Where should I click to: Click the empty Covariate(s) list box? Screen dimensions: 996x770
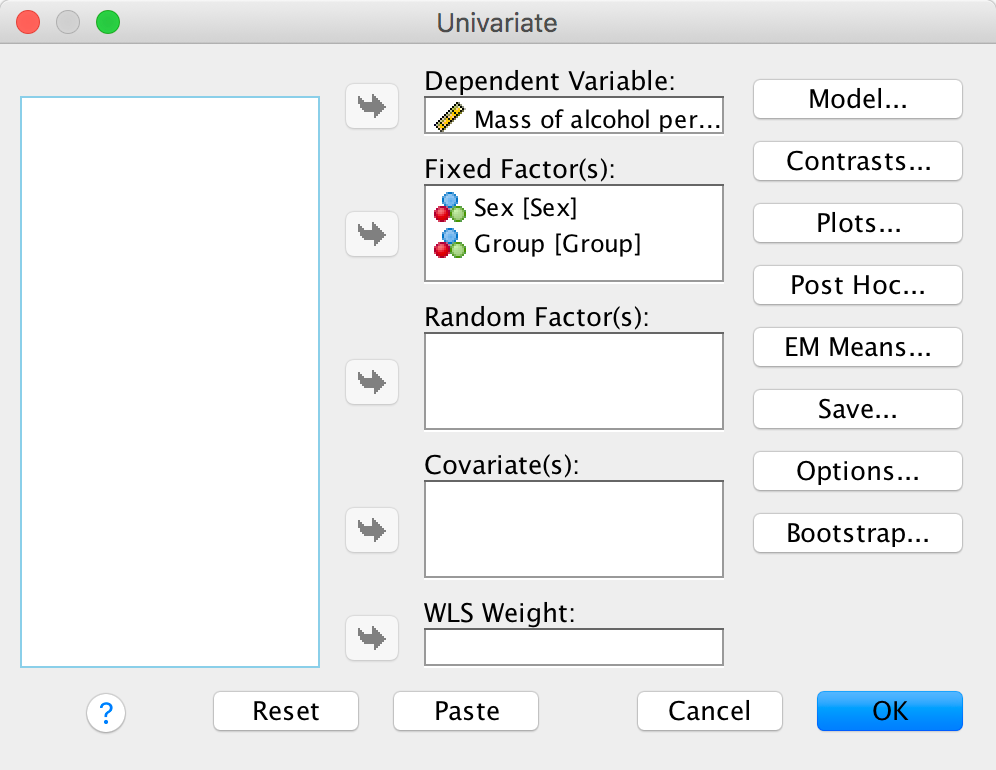coord(573,529)
